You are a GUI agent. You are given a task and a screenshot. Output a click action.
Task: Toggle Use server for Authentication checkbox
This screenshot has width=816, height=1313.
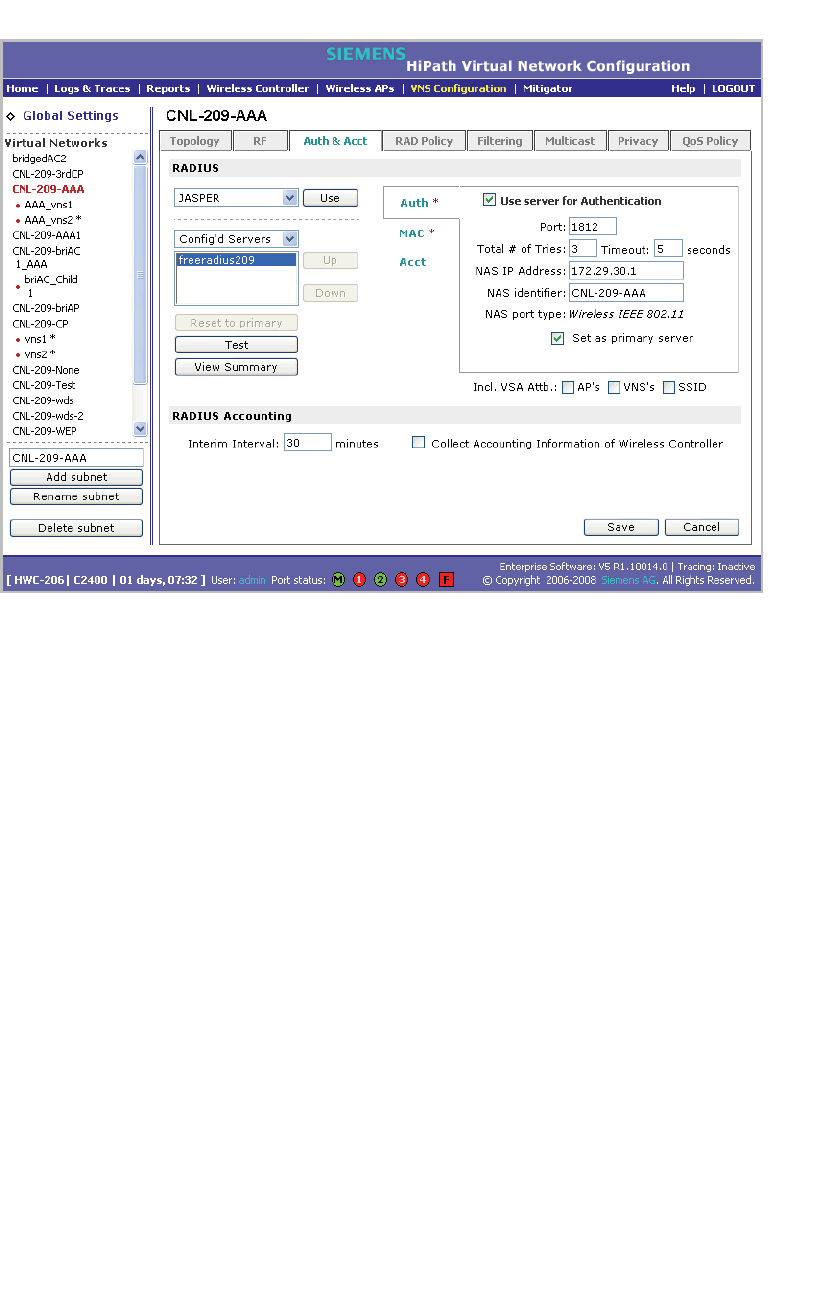pos(489,200)
